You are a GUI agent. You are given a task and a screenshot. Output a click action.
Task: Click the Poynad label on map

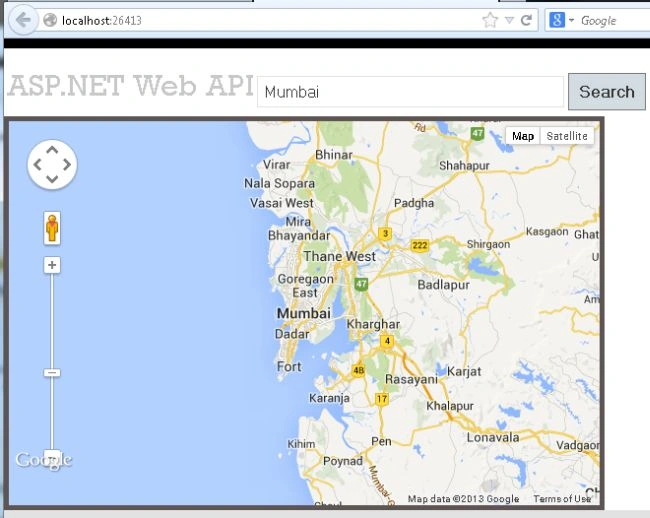[x=343, y=461]
